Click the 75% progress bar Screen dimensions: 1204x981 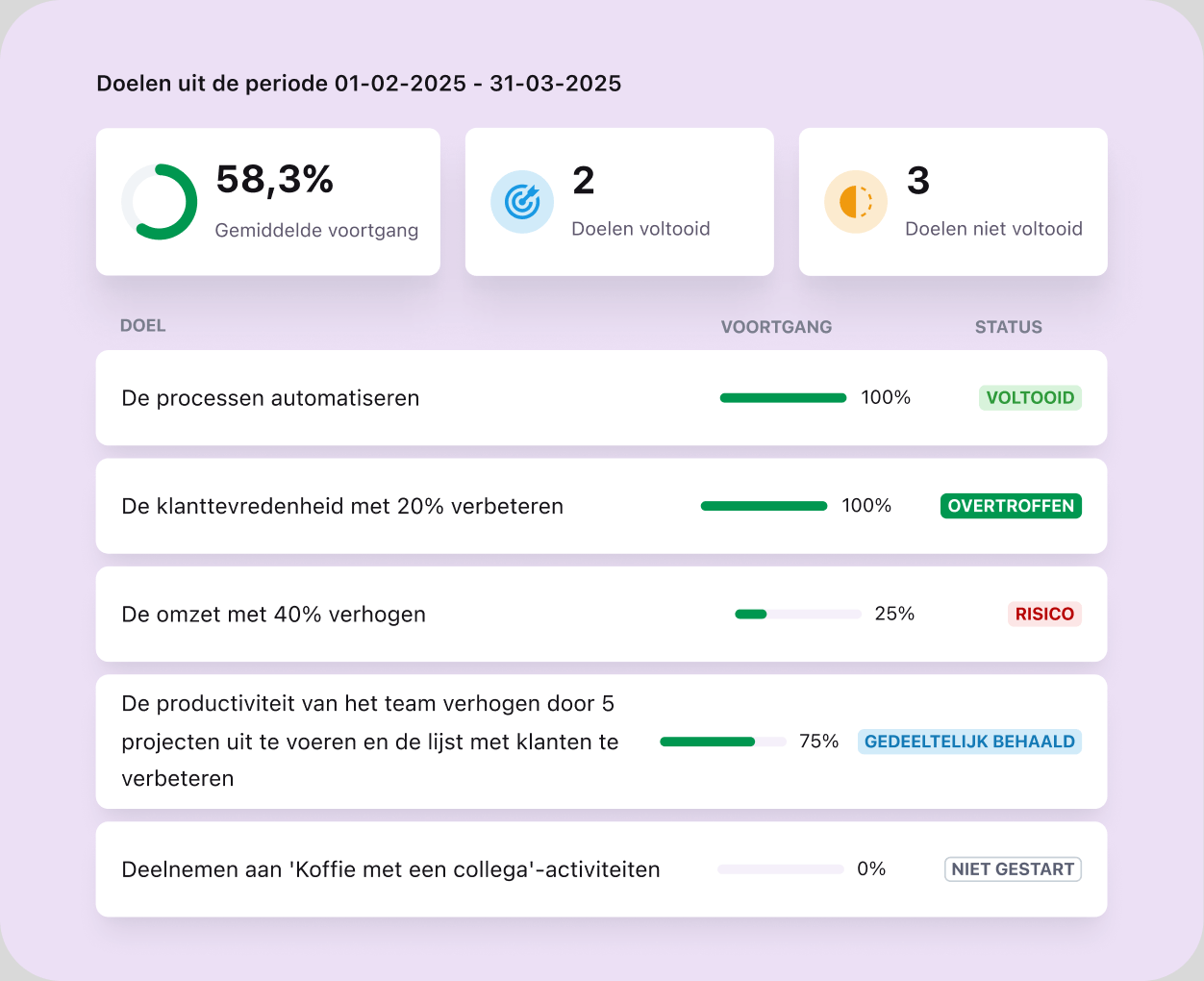(722, 741)
